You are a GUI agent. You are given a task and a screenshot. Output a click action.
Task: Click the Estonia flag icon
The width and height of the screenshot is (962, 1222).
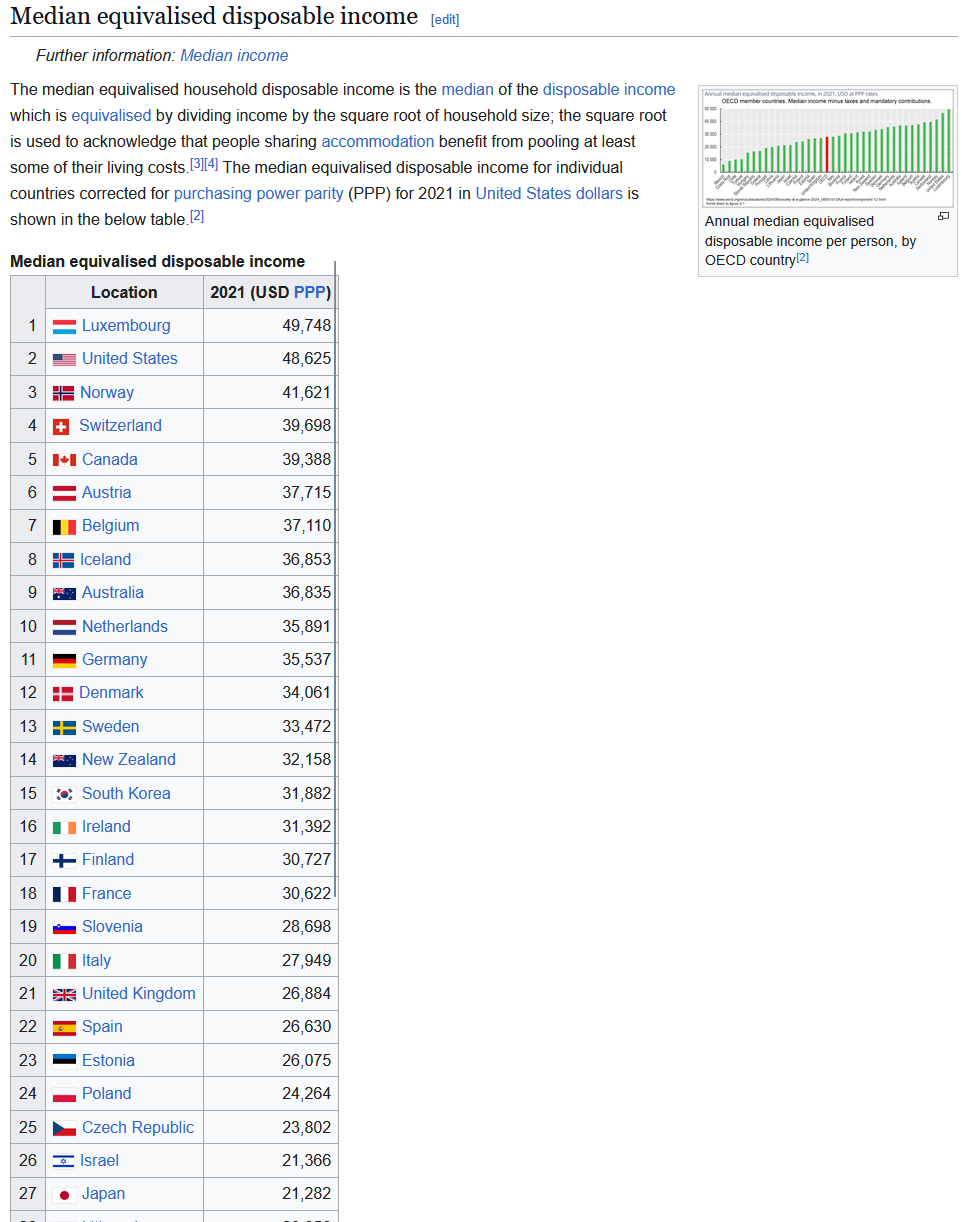64,1061
